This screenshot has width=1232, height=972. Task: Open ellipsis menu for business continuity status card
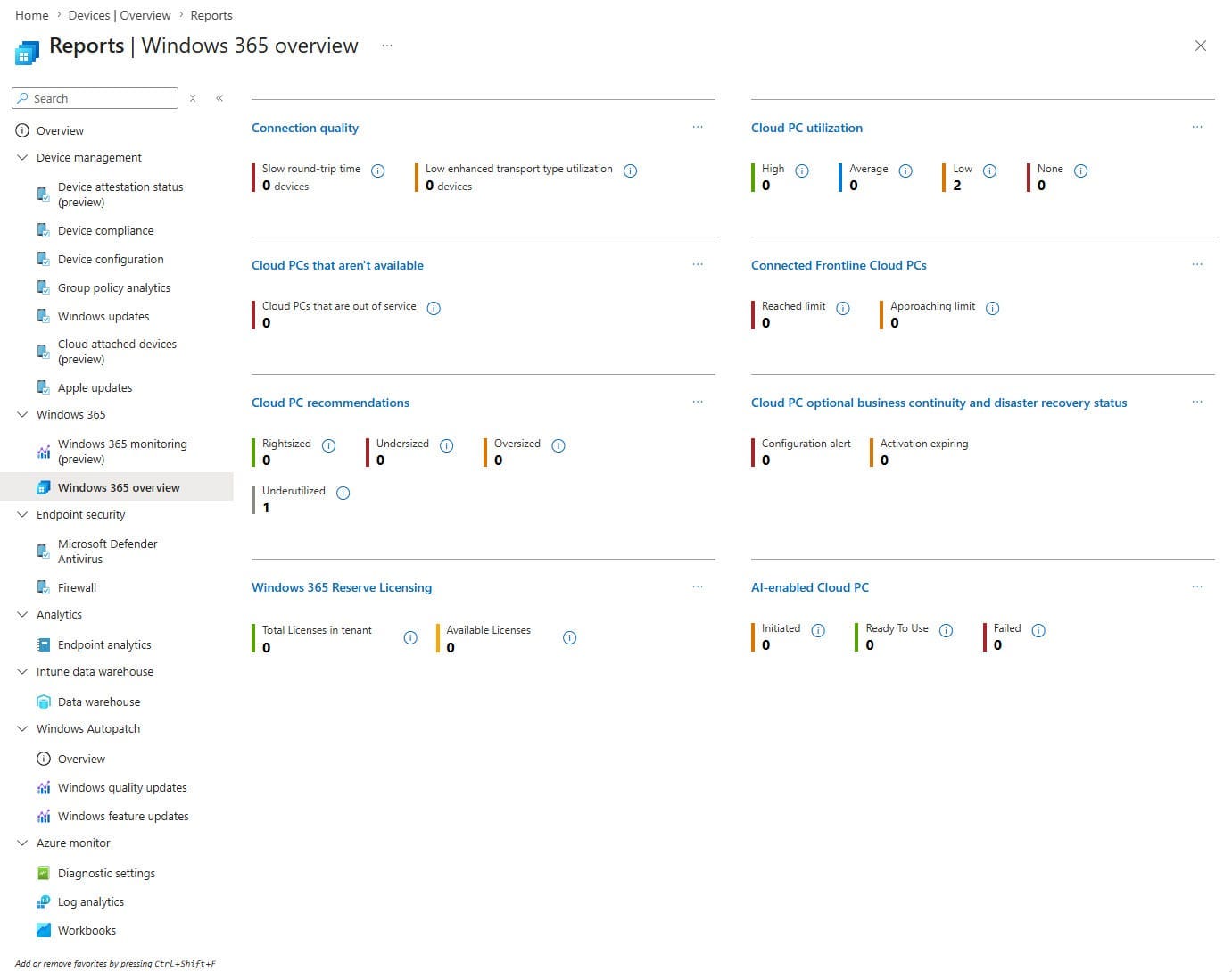pos(1197,402)
